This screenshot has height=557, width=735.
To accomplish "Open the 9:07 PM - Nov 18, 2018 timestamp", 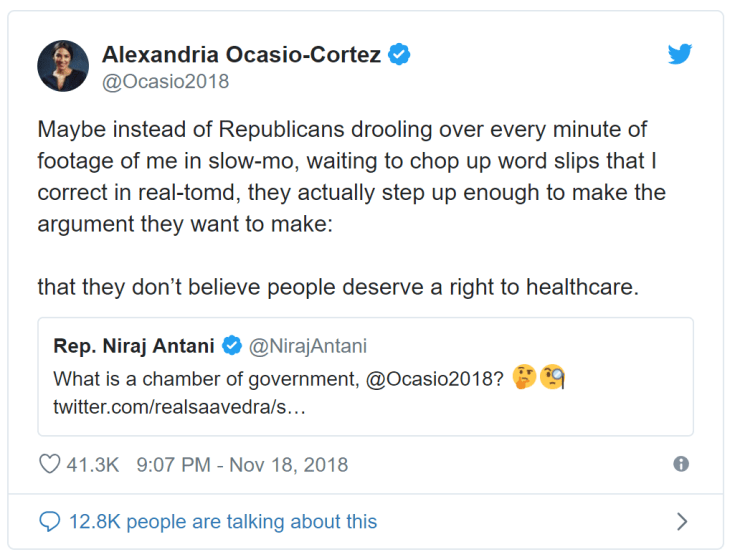I will 242,464.
